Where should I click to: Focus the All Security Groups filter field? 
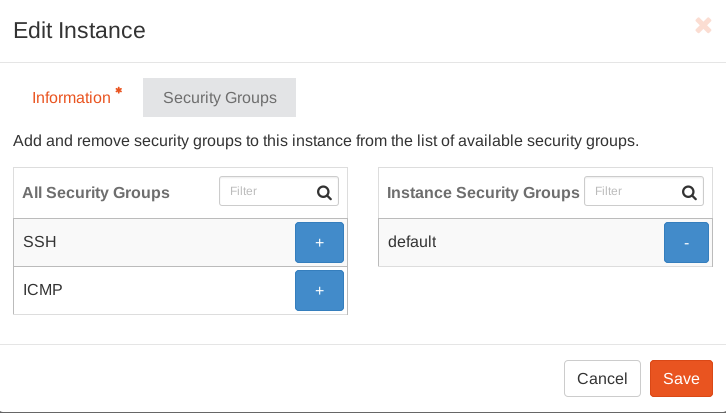[x=265, y=191]
